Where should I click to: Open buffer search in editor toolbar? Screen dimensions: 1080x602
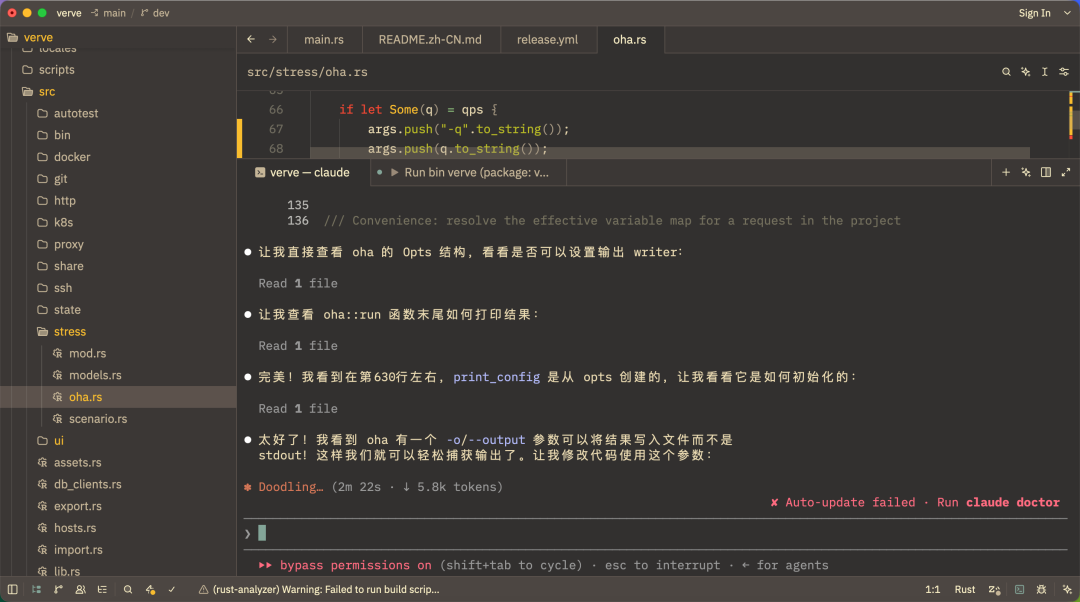[1006, 72]
